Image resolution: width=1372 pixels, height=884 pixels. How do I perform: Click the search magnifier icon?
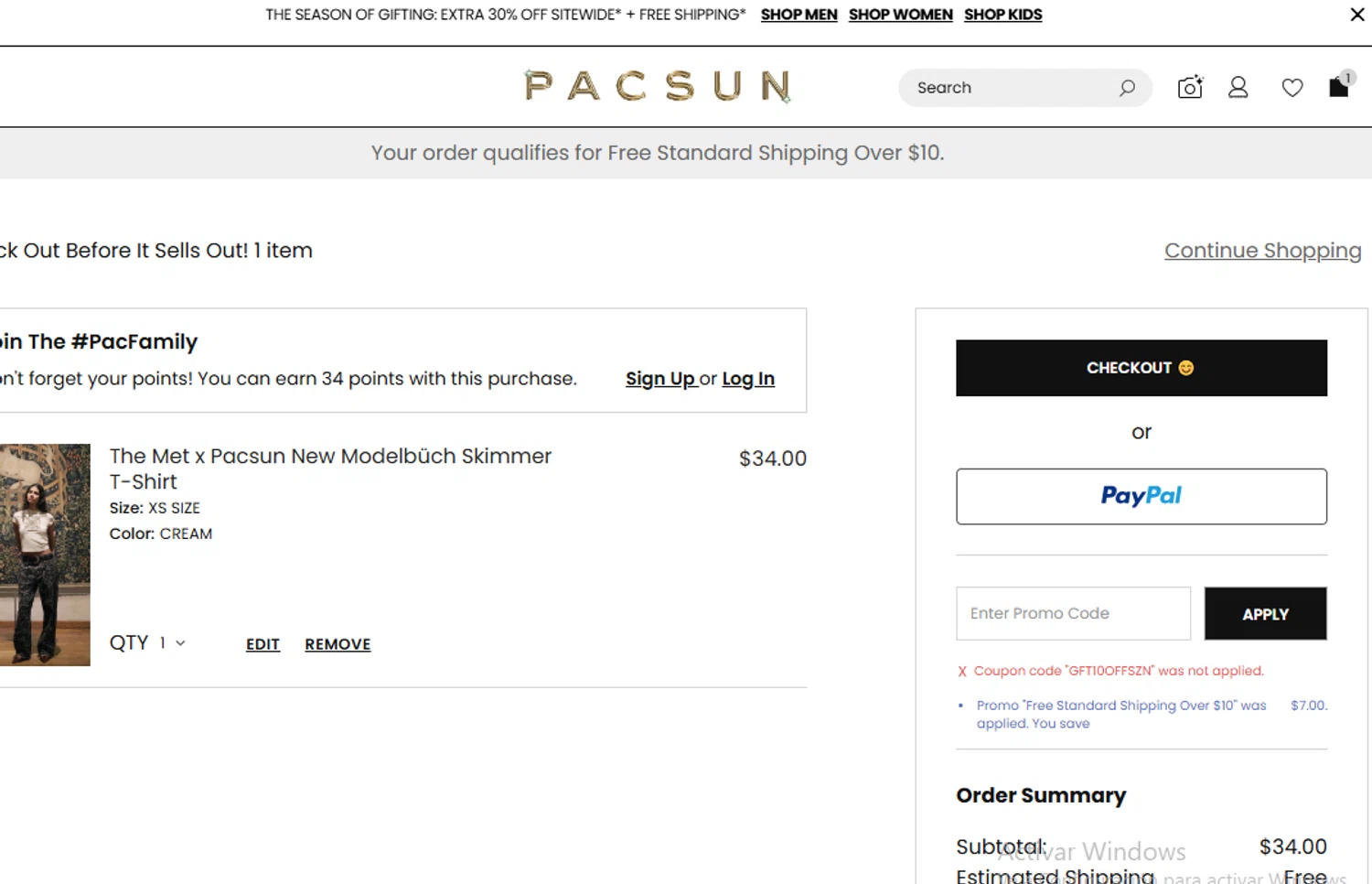click(x=1127, y=88)
